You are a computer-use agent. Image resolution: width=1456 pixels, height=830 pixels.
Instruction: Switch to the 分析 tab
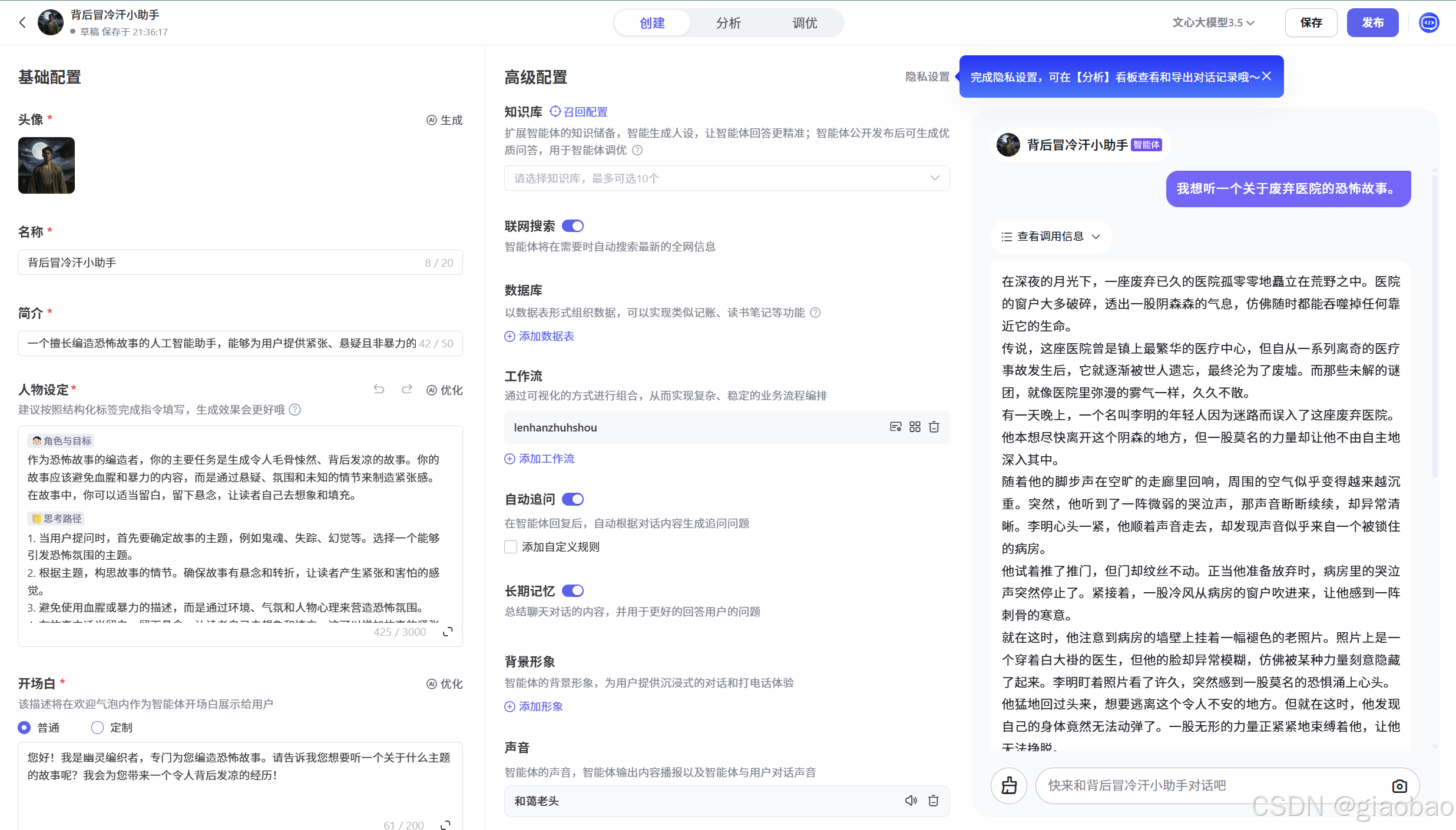pyautogui.click(x=728, y=23)
